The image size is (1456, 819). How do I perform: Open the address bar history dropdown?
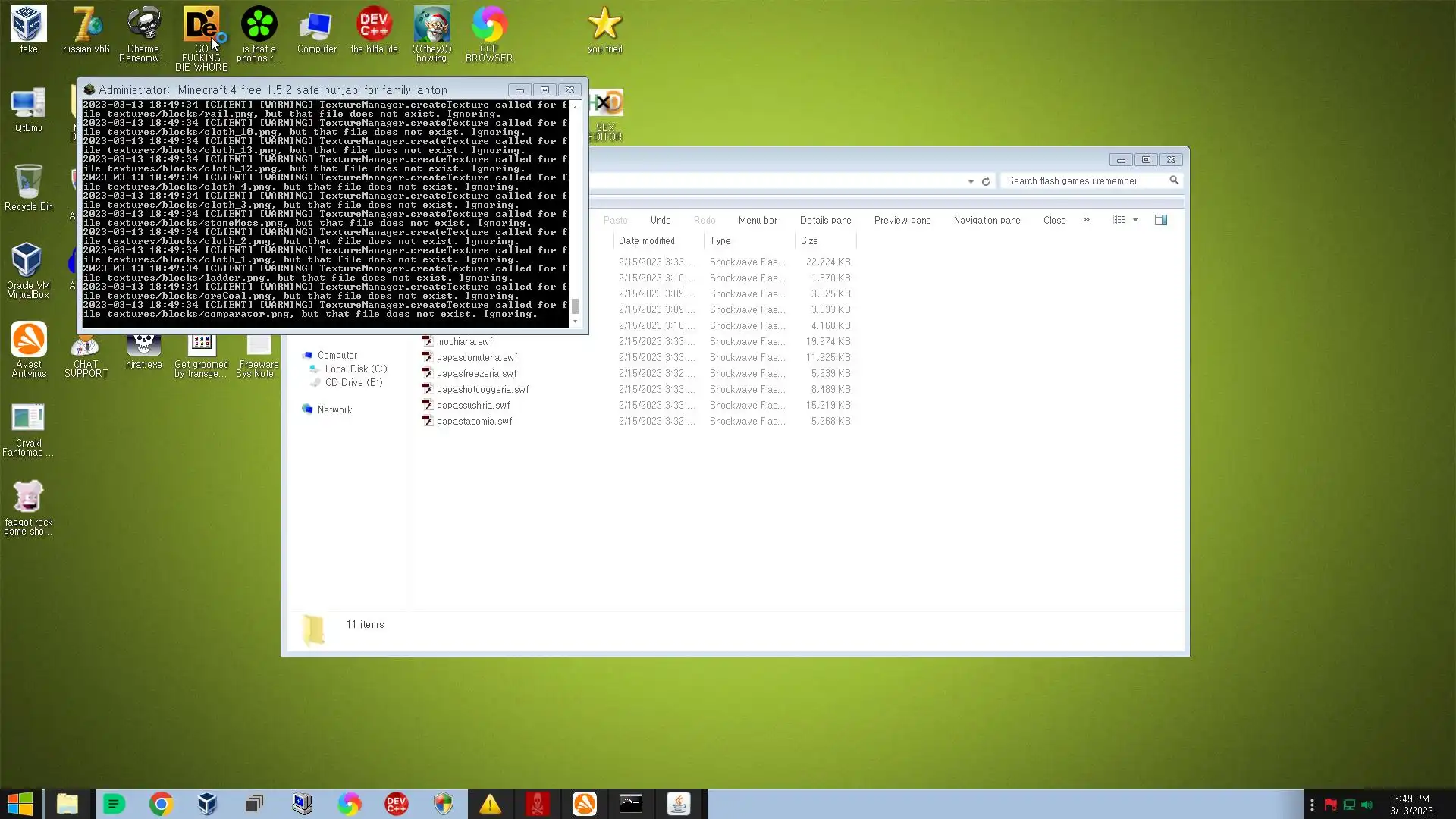(971, 181)
